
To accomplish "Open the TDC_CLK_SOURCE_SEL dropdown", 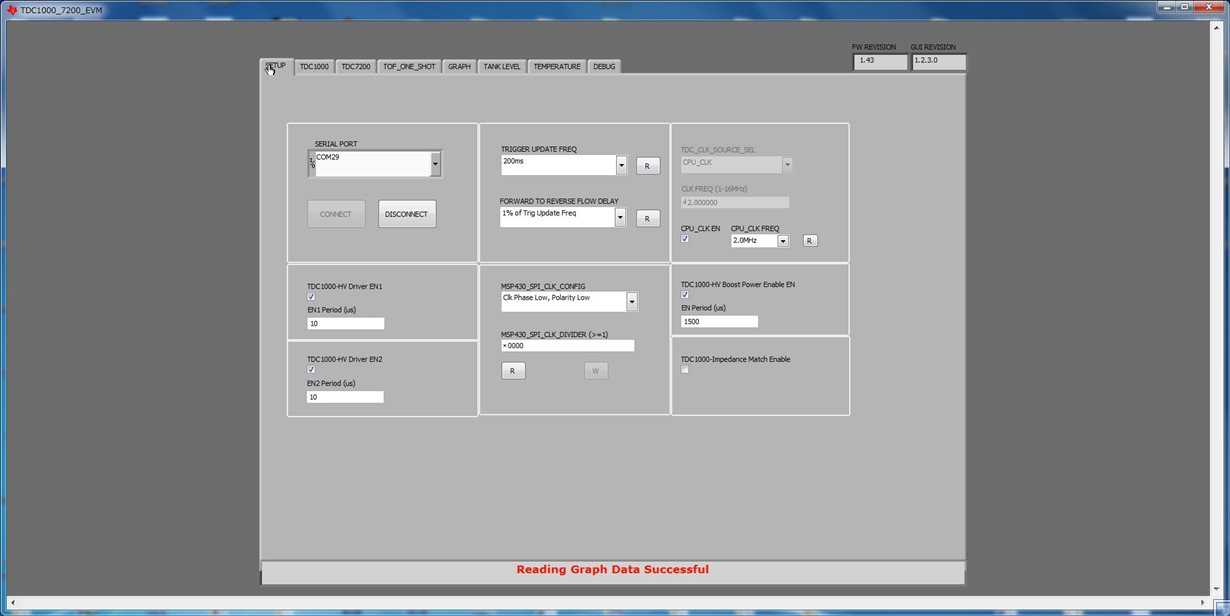I will click(x=787, y=164).
